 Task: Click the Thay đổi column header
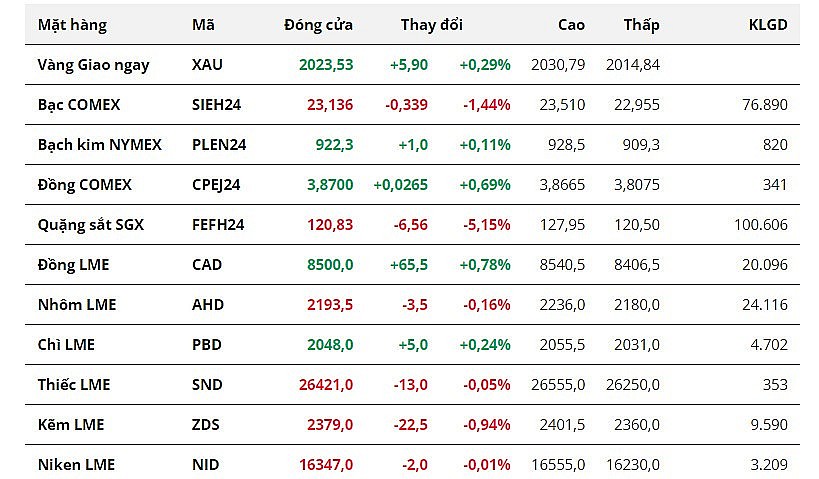tap(431, 25)
